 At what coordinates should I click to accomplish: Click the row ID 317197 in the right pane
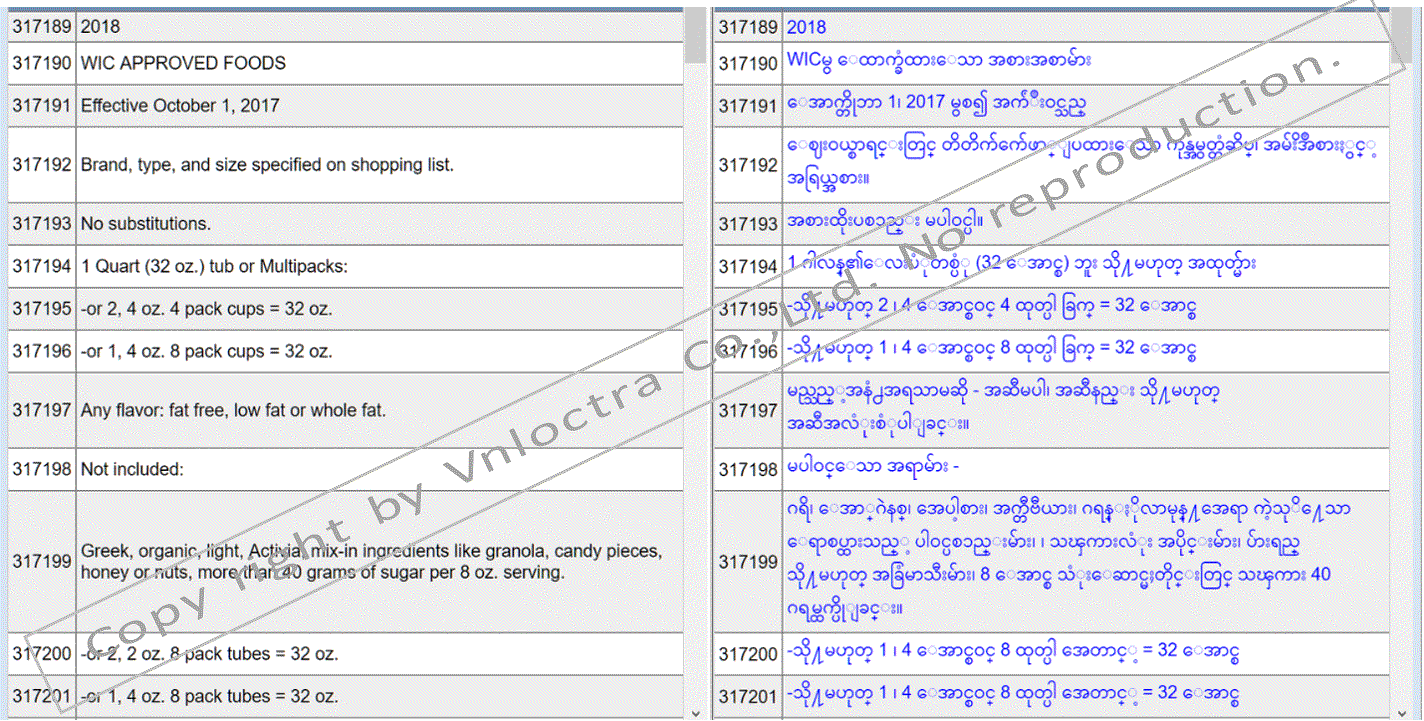pos(748,410)
